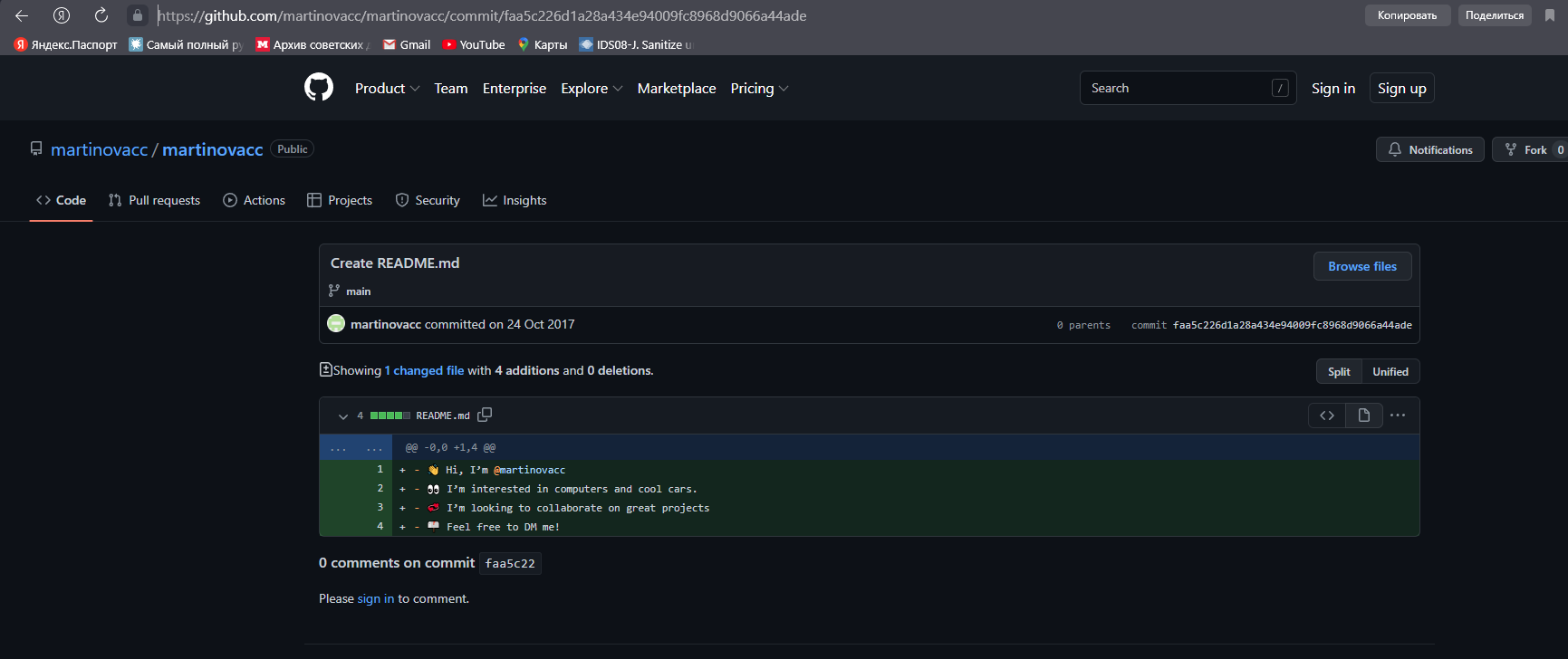Switch diff view to Split
Image resolution: width=1568 pixels, height=659 pixels.
click(1339, 372)
